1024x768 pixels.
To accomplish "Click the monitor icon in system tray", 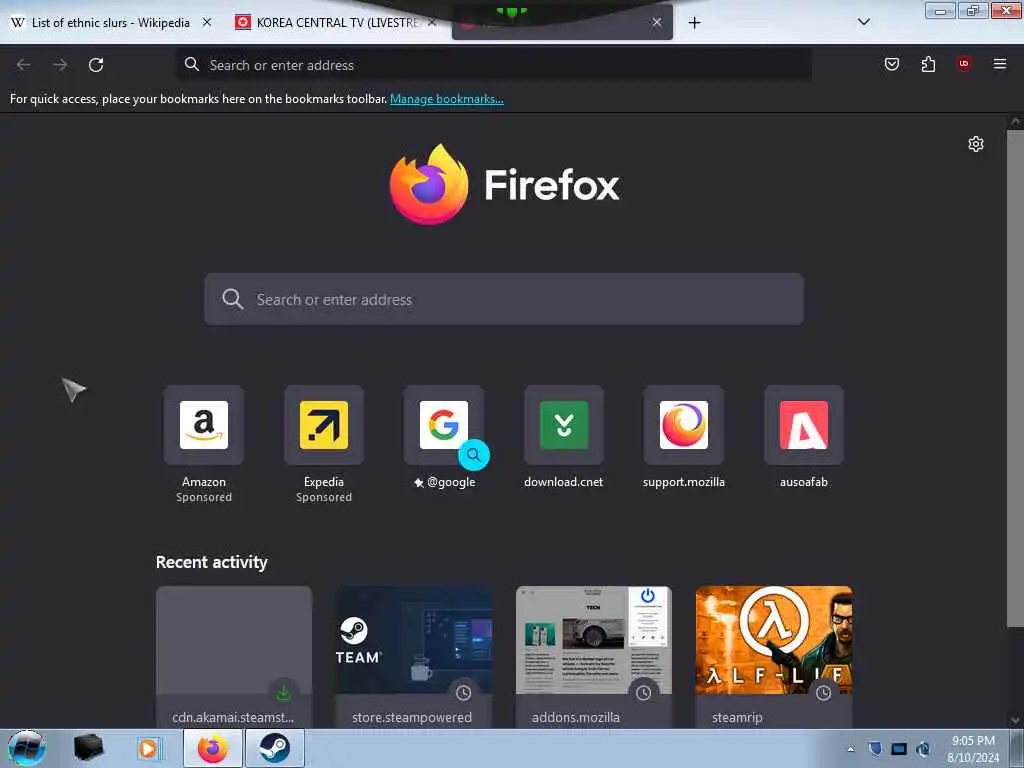I will pos(899,749).
